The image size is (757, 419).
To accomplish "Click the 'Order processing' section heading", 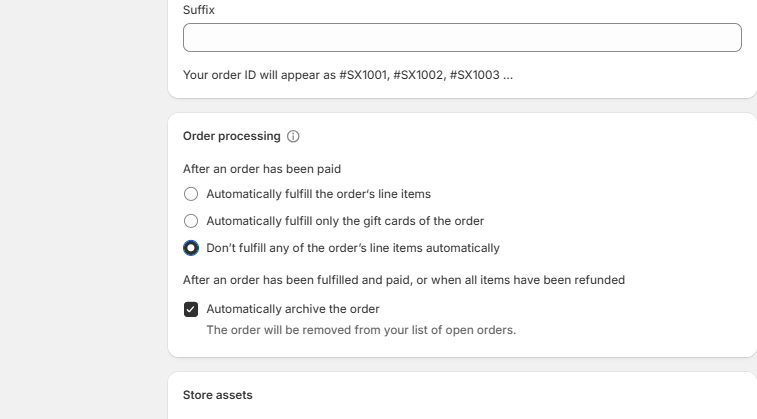I will [231, 136].
